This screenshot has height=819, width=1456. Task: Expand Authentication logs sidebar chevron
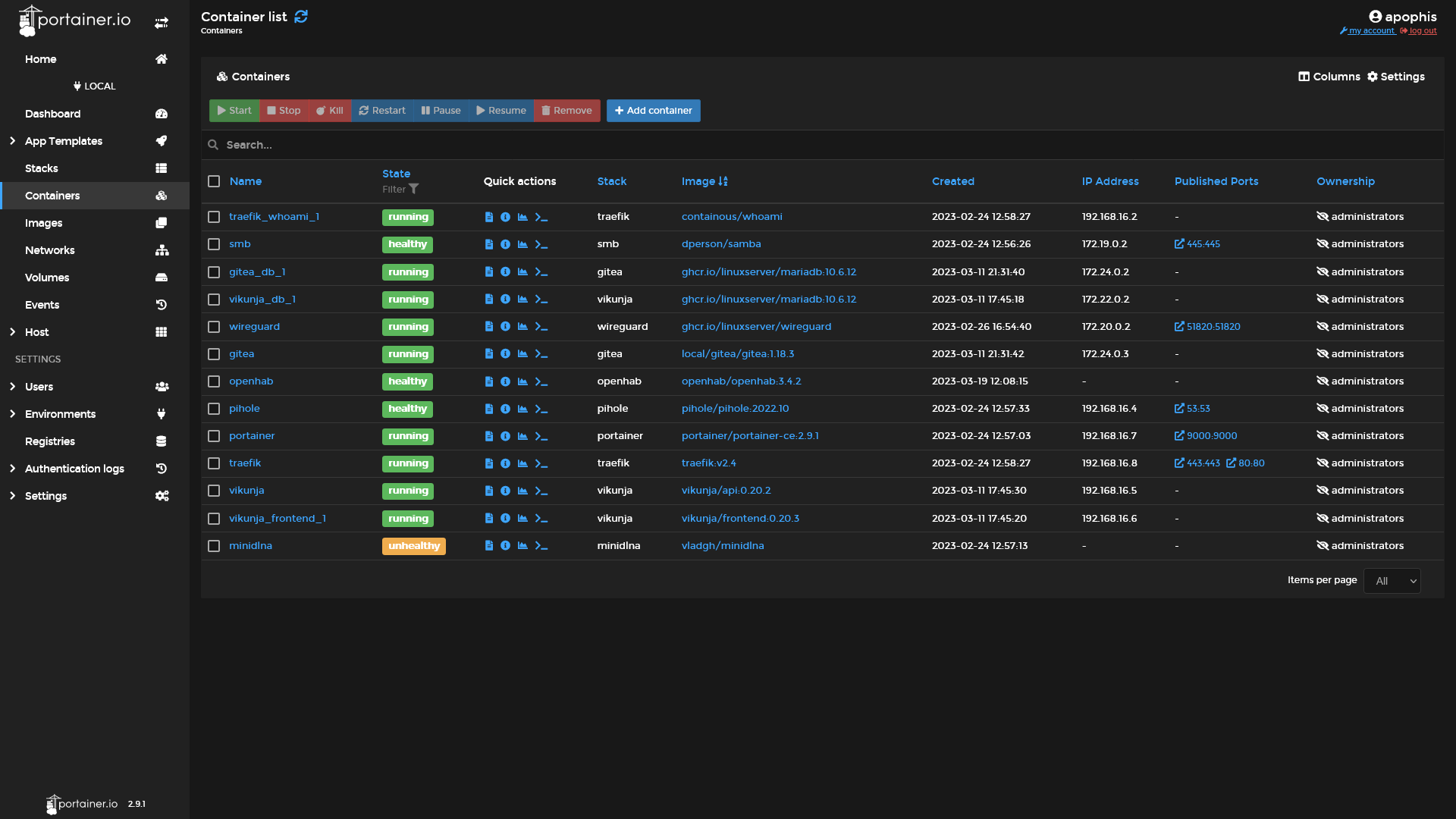click(12, 469)
